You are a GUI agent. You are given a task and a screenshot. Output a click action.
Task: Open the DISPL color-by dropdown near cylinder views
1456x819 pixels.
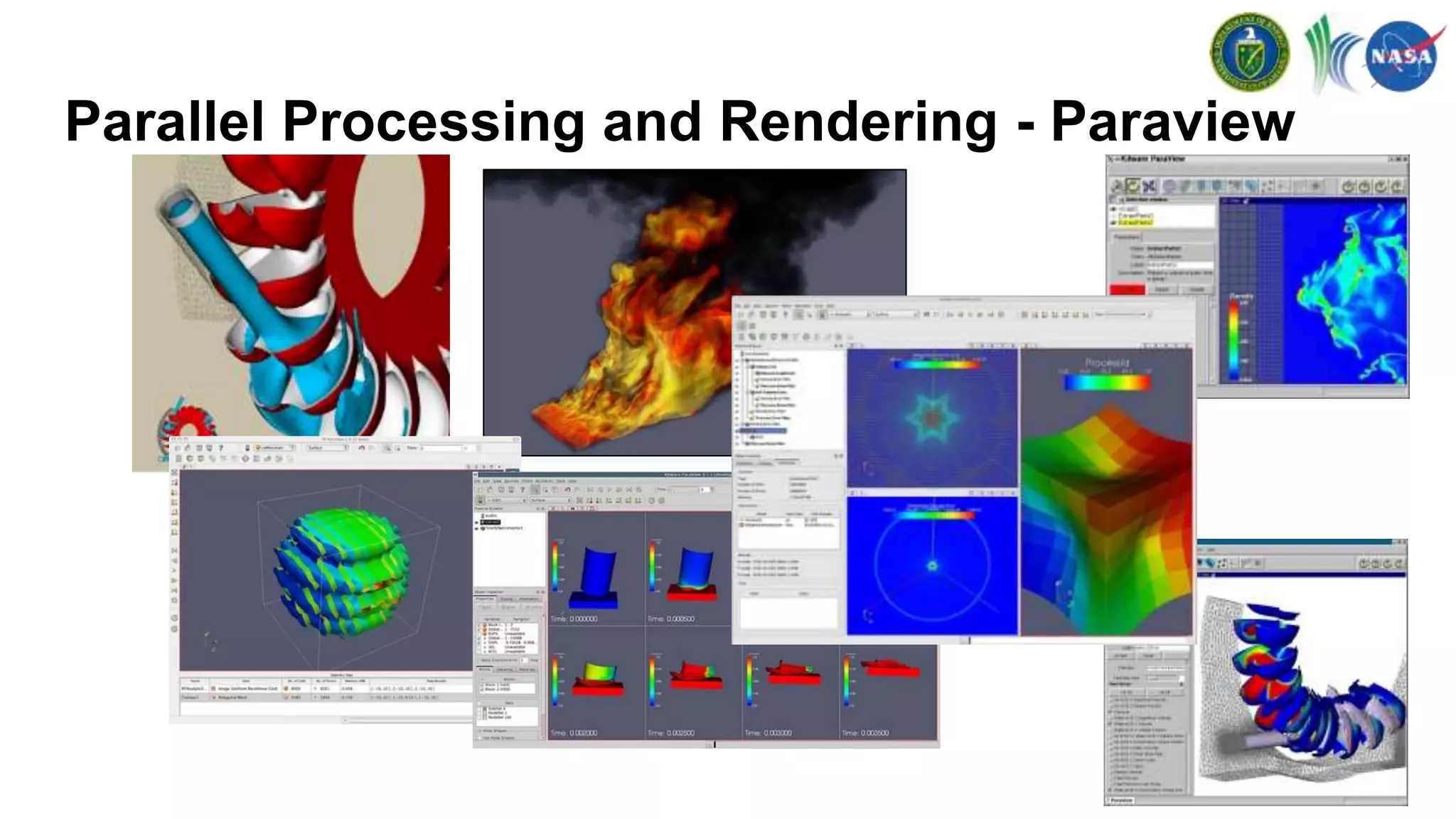coord(506,500)
